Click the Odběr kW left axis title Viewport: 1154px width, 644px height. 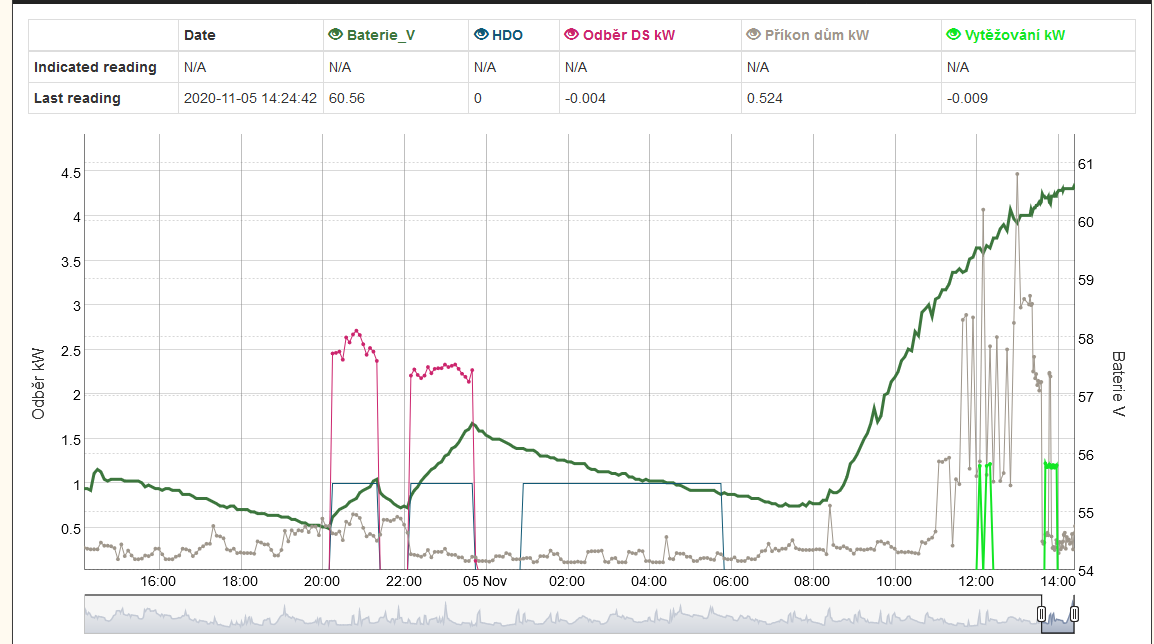(38, 383)
